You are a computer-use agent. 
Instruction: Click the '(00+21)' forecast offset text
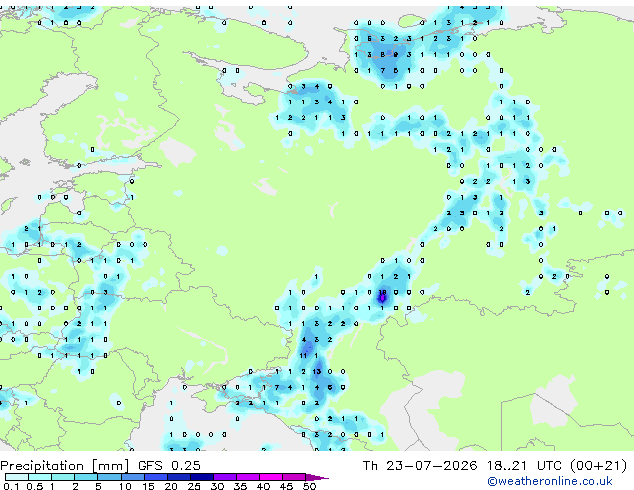[x=598, y=466]
